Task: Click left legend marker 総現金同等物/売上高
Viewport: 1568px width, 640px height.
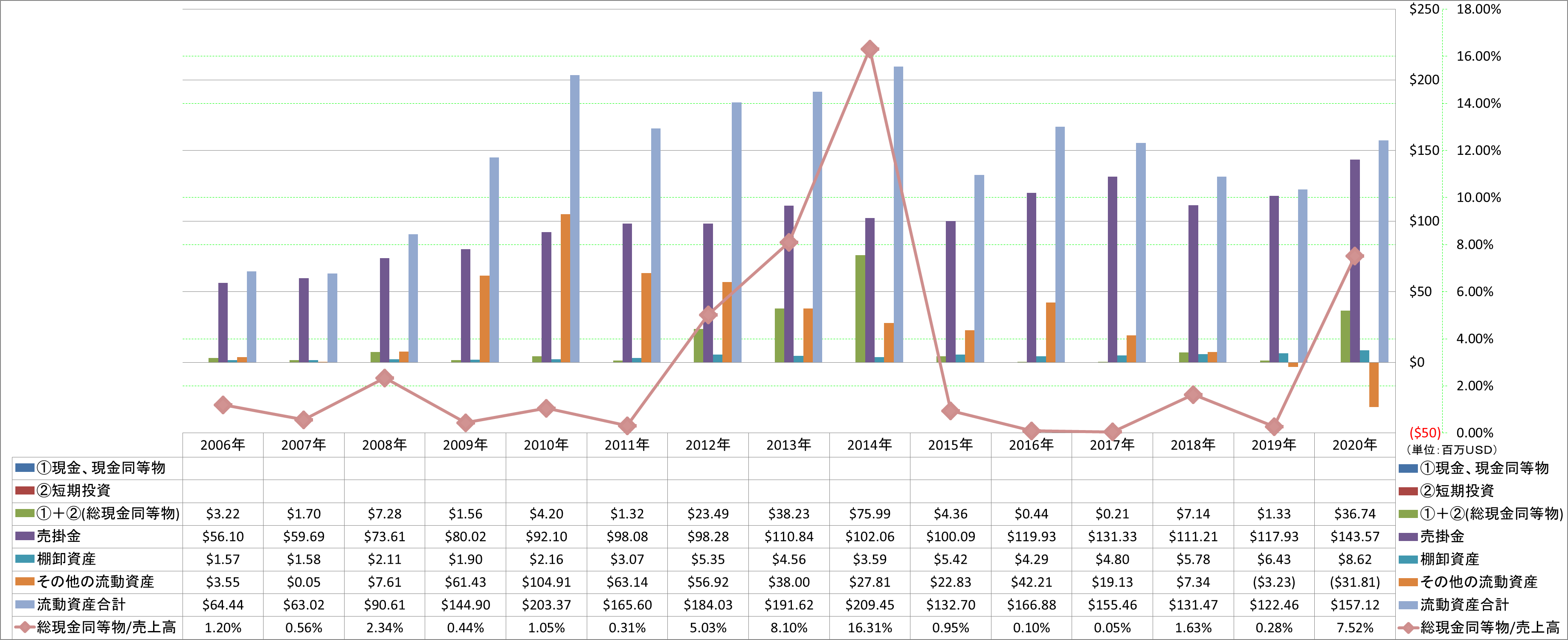Action: tap(24, 627)
